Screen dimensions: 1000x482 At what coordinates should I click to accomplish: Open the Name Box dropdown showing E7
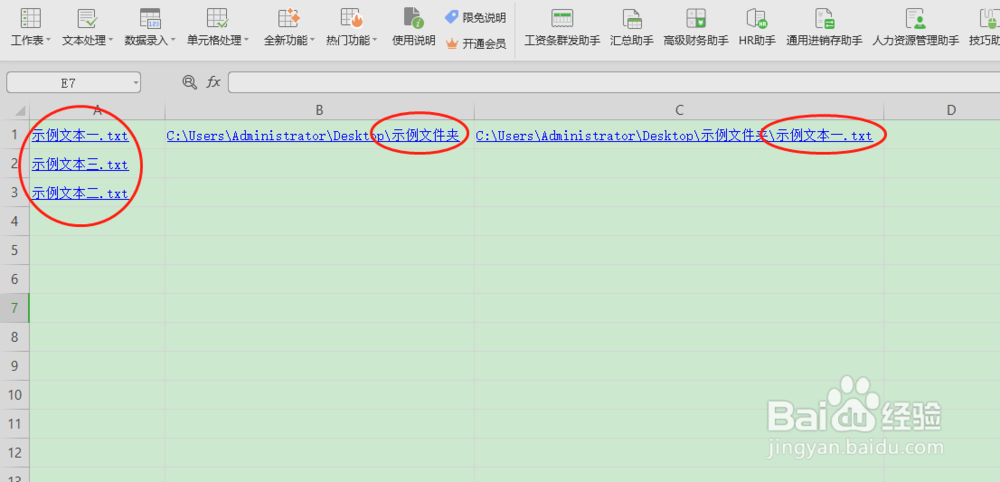point(136,83)
